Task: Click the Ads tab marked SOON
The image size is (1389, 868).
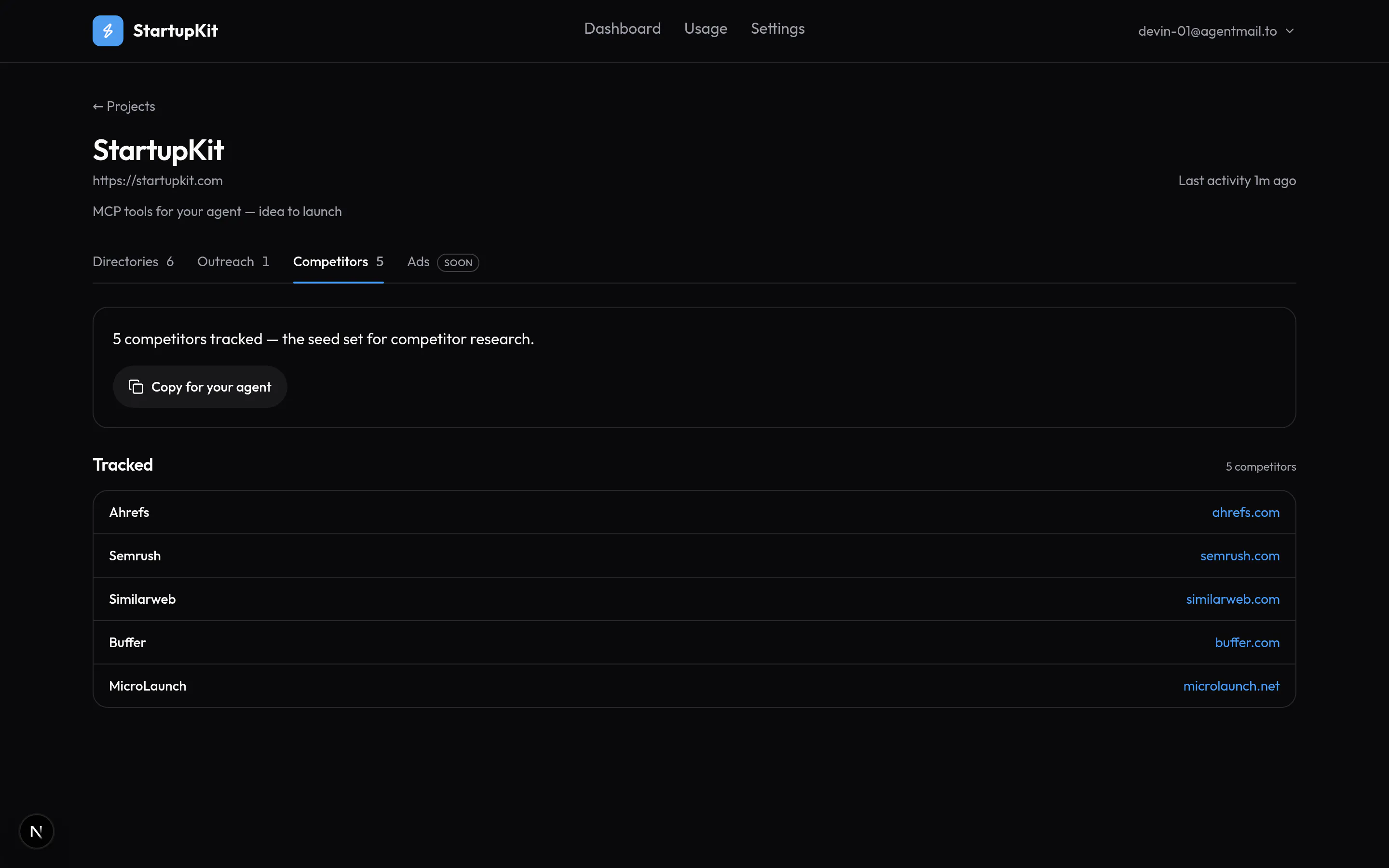Action: 443,262
